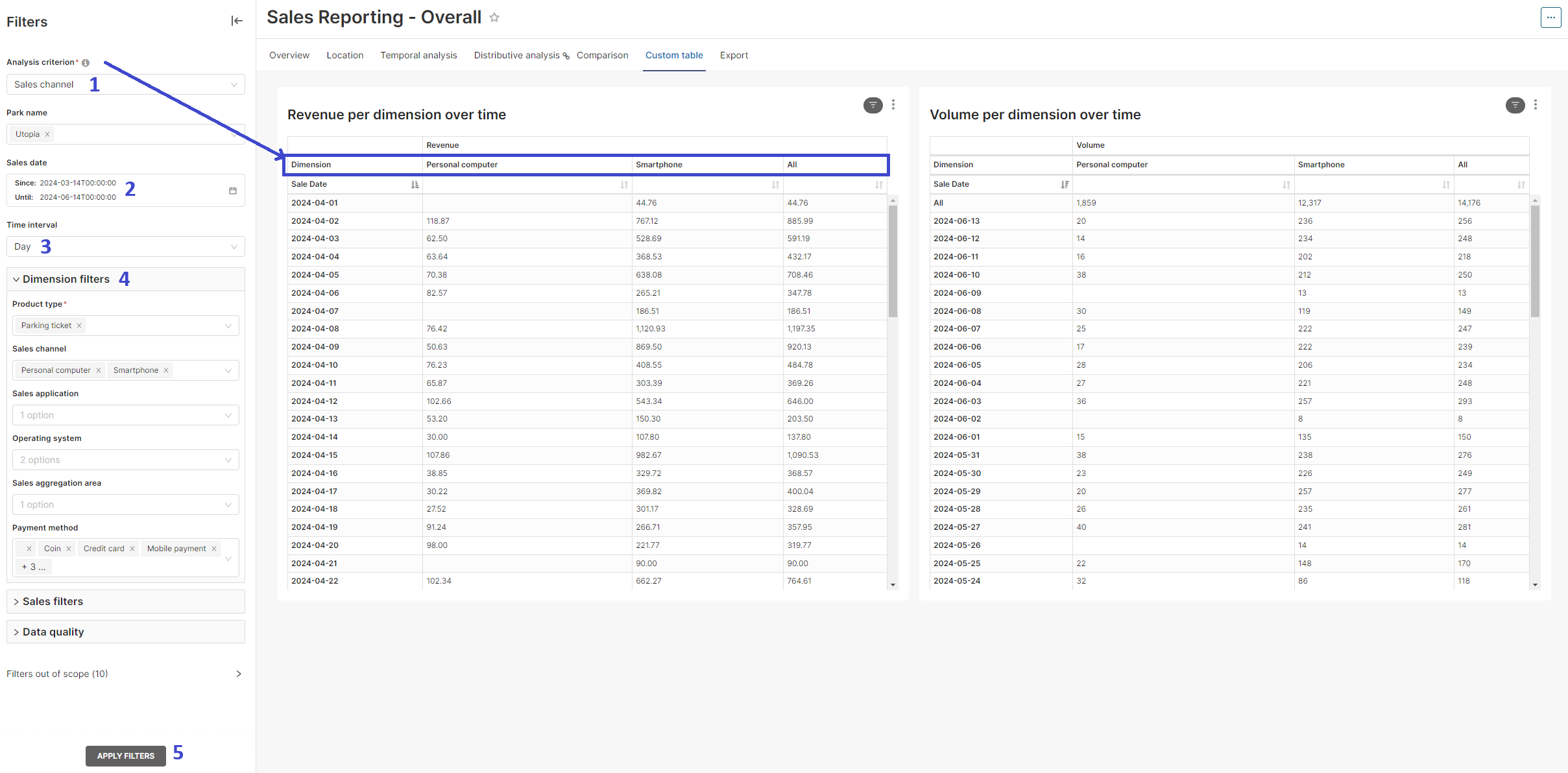Expand the Sales filters section
Viewport: 1568px width, 773px height.
pos(126,602)
